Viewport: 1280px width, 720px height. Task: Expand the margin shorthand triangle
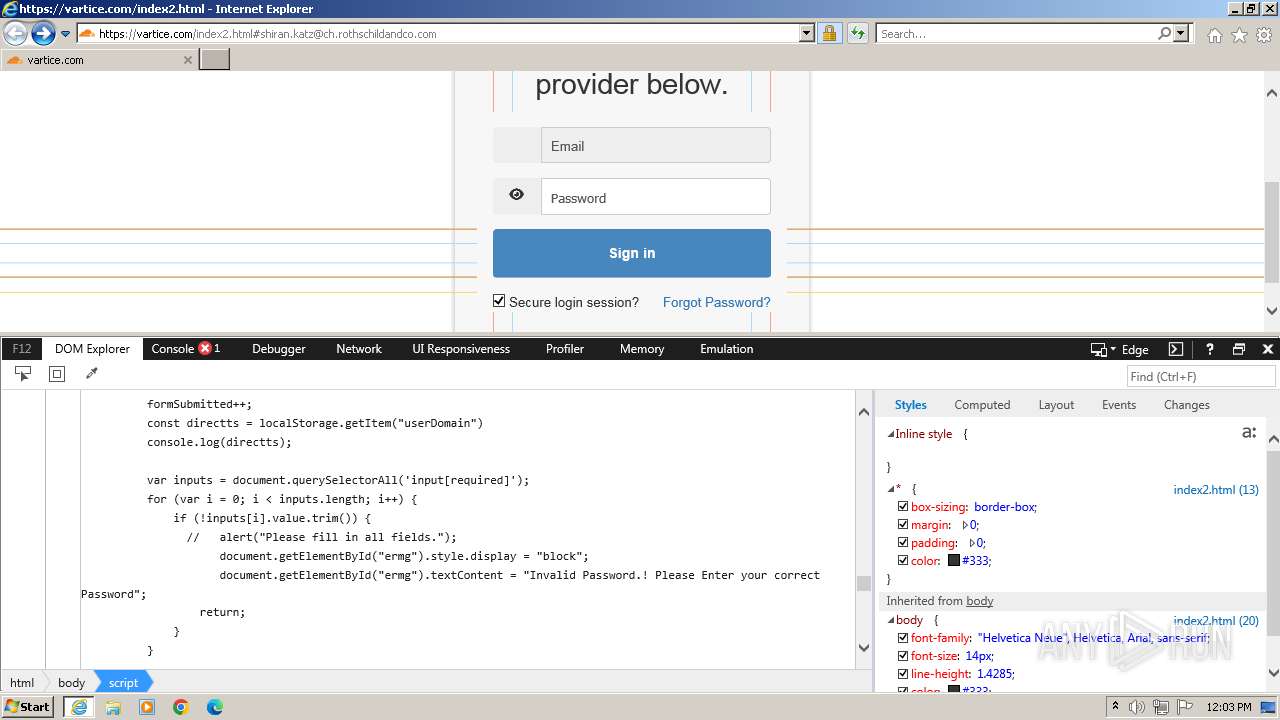click(966, 525)
